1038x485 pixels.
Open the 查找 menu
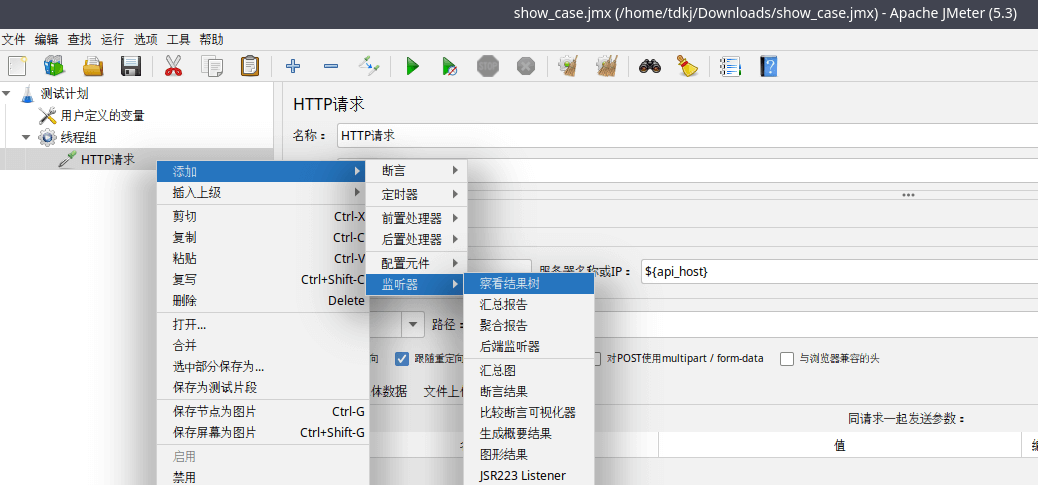pyautogui.click(x=79, y=40)
